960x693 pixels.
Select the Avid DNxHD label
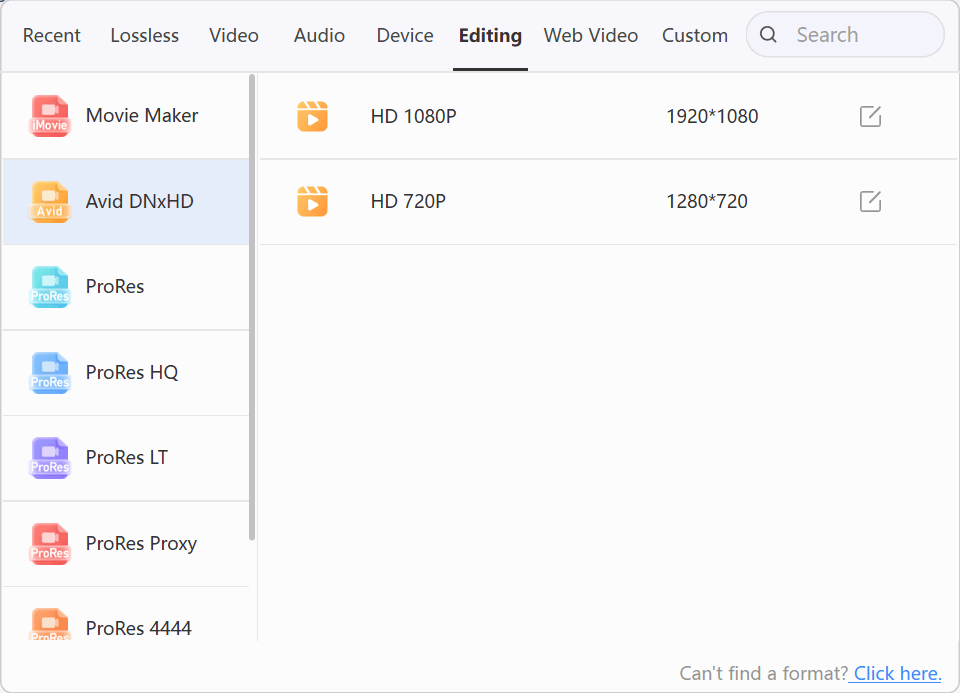(x=140, y=201)
